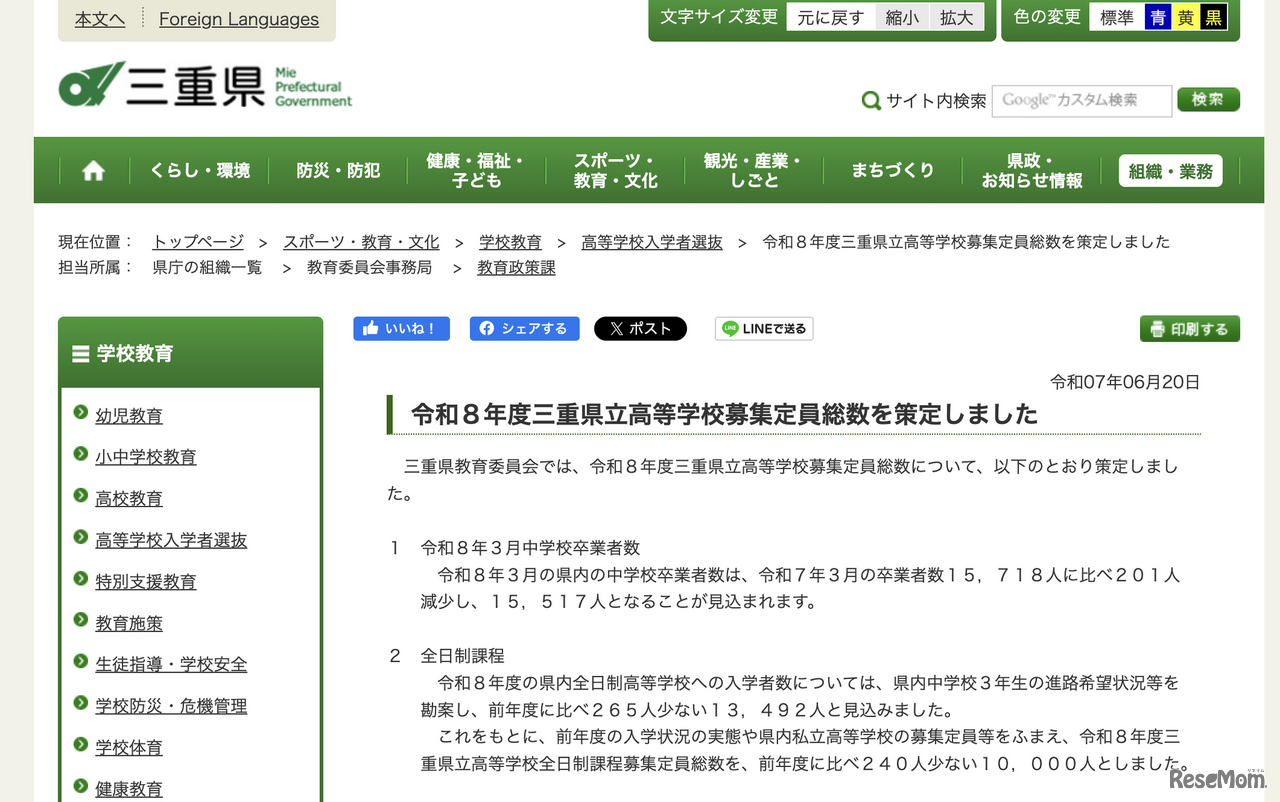Go to トップページ breadcrumb link
This screenshot has height=802, width=1280.
pos(198,242)
